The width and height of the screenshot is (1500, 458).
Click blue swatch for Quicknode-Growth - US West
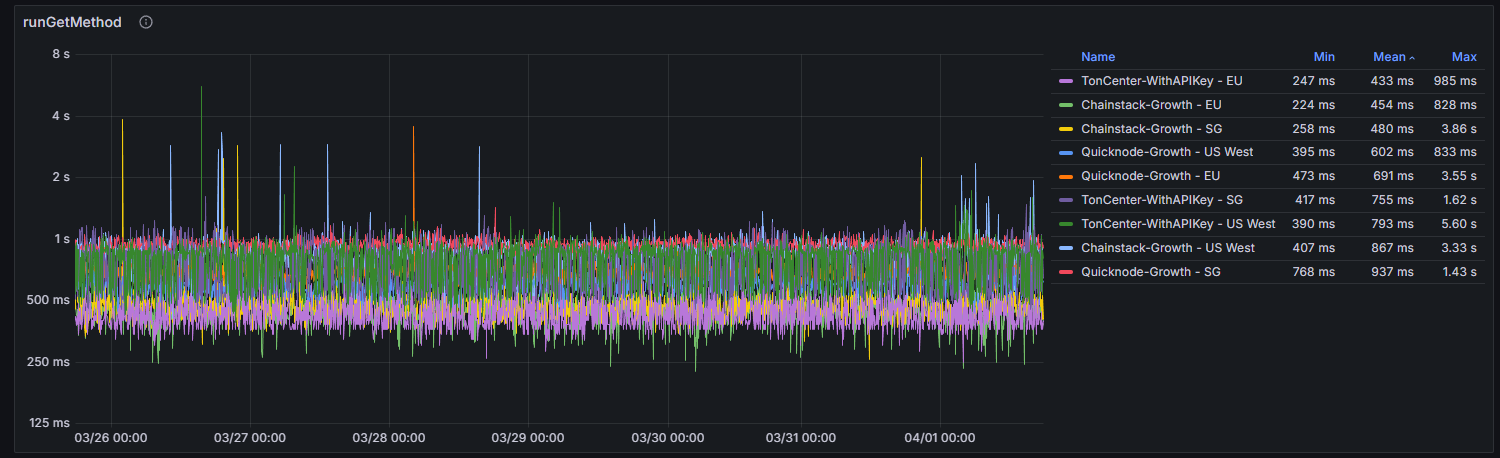coord(1066,153)
